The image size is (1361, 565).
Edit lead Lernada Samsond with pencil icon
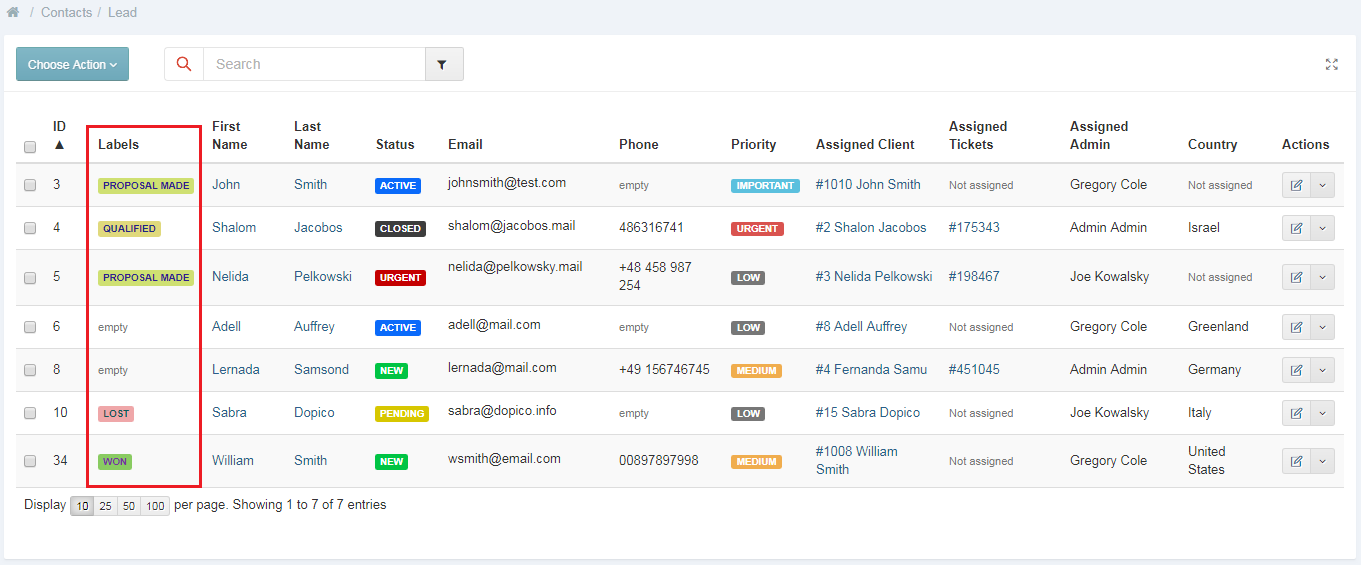(x=1296, y=370)
